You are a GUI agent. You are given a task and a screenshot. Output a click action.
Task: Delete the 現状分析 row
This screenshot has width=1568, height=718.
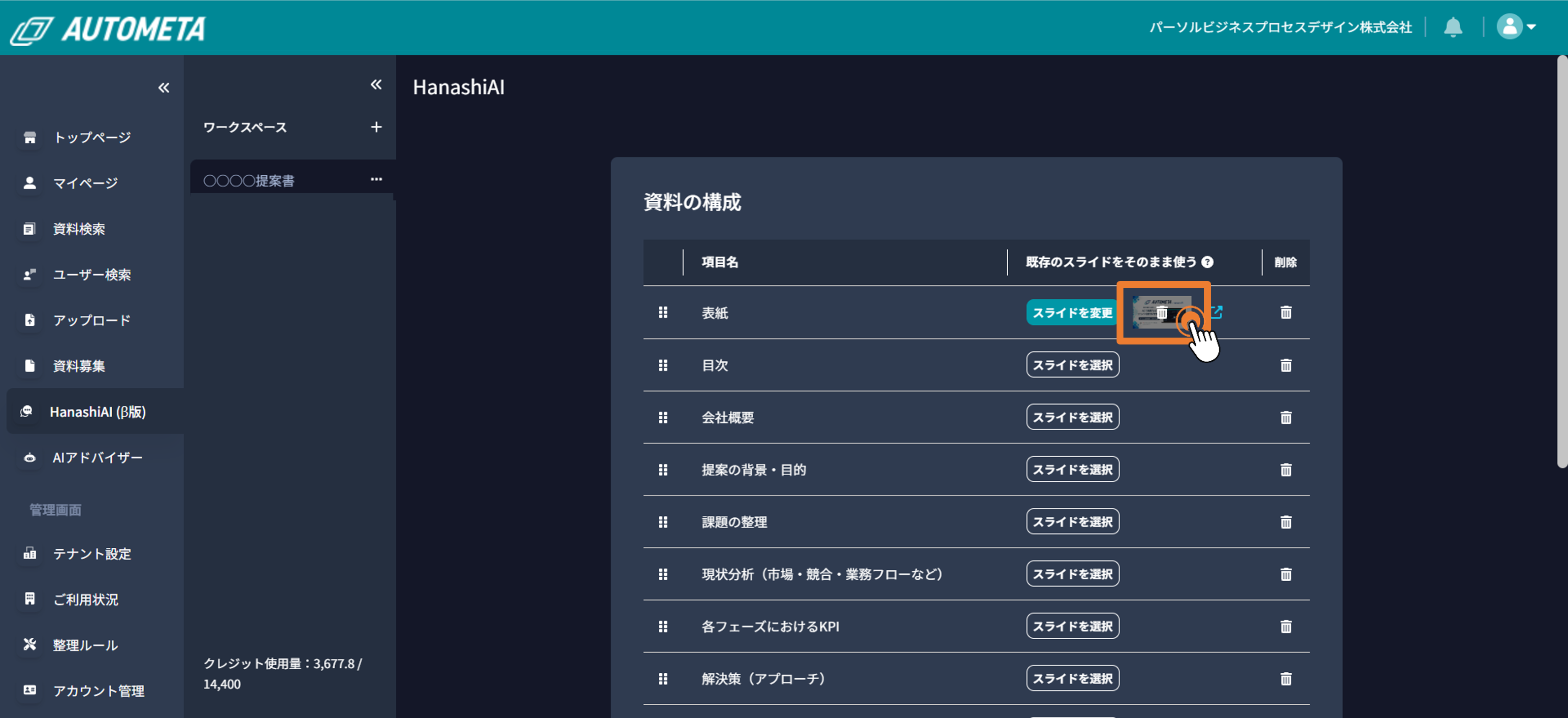point(1285,574)
